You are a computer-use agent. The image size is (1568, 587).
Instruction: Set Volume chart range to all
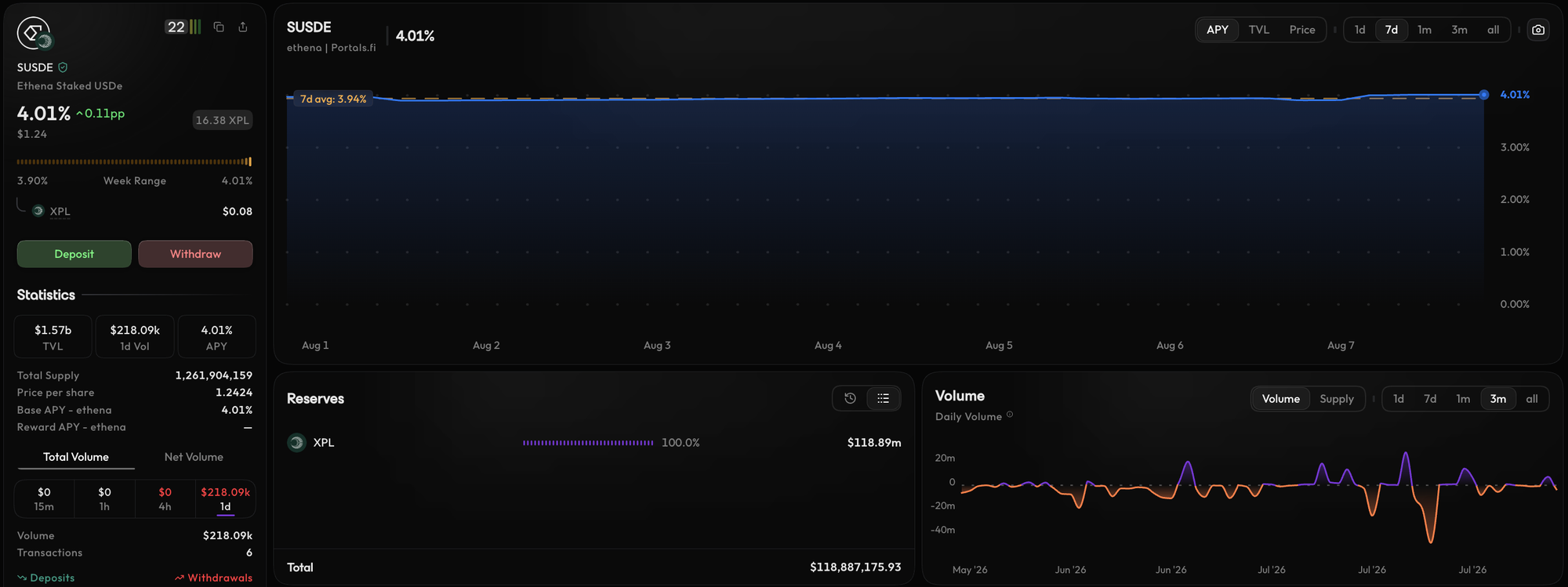1532,399
